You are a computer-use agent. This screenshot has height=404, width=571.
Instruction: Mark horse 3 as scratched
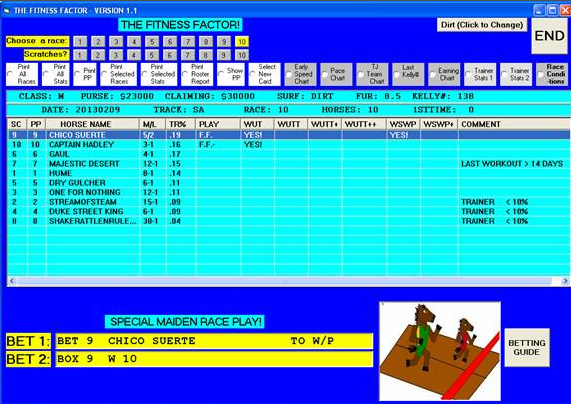[116, 55]
